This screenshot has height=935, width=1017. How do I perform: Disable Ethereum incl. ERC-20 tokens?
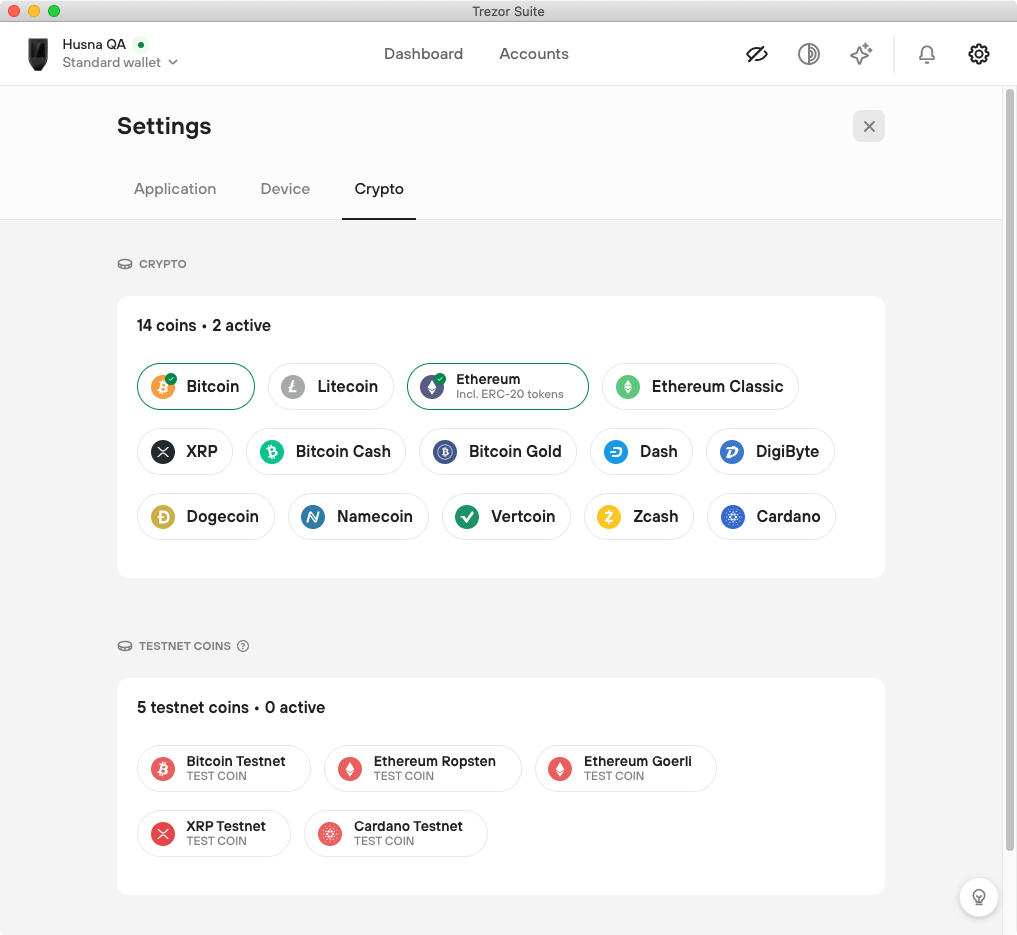coord(497,386)
